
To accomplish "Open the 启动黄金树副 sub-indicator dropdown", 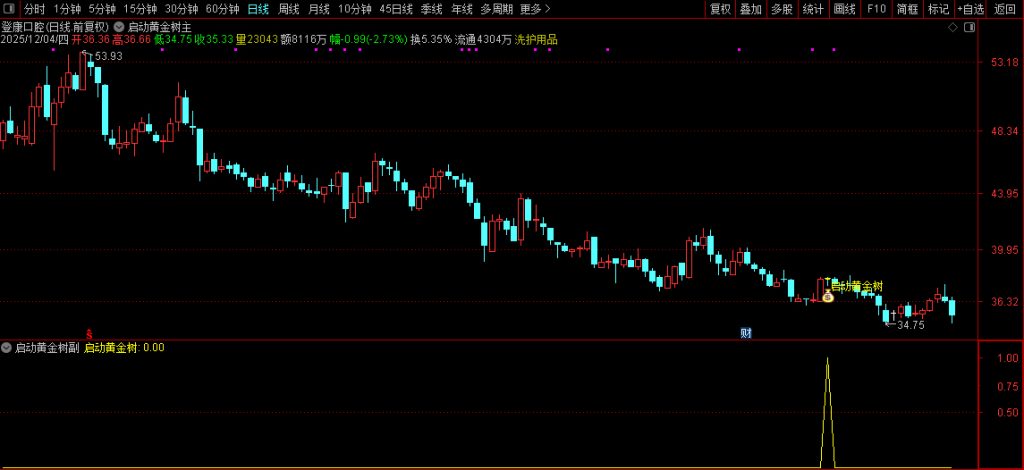I will pos(7,348).
